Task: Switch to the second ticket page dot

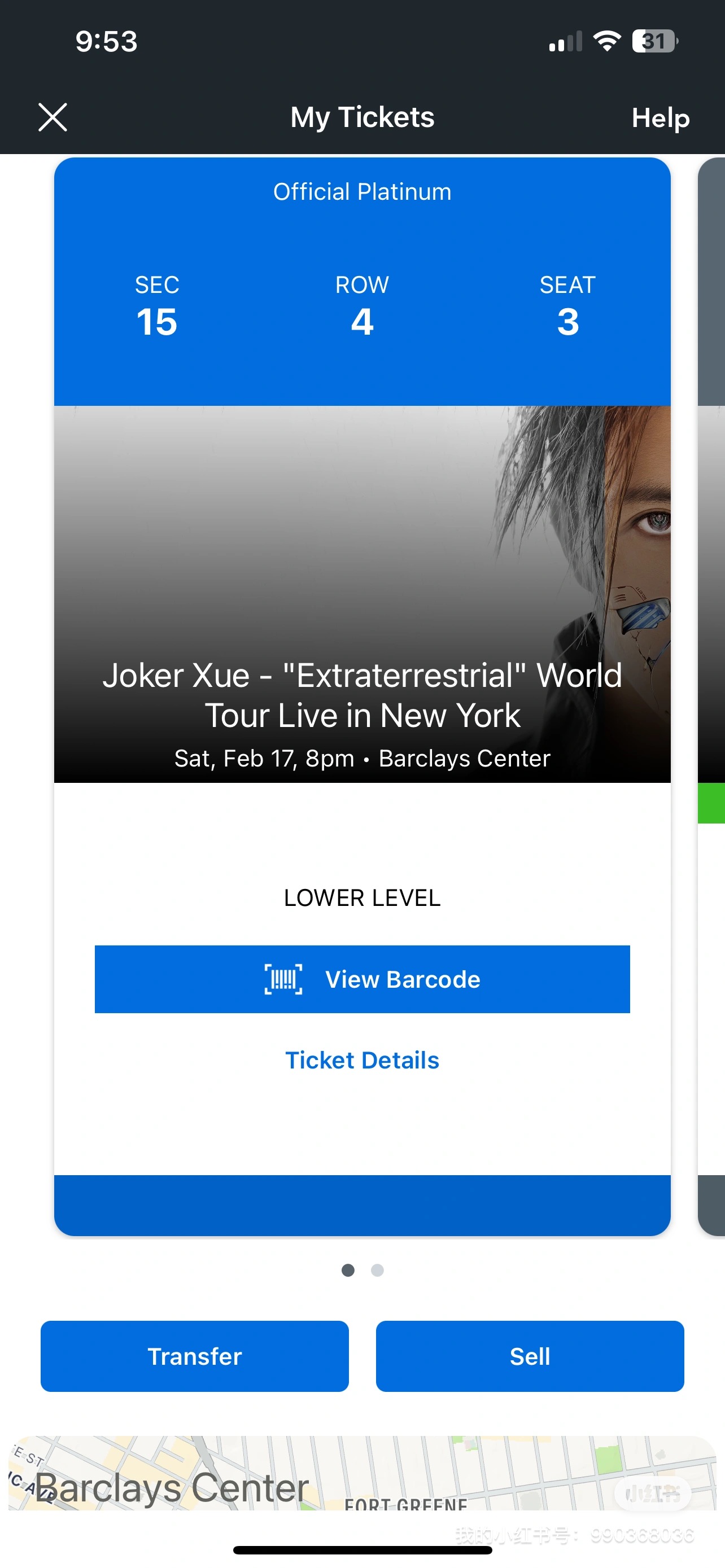Action: click(377, 1270)
